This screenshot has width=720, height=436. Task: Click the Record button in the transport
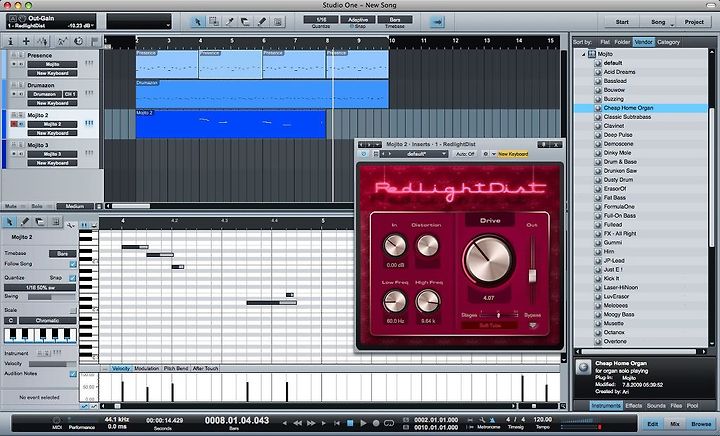click(376, 423)
